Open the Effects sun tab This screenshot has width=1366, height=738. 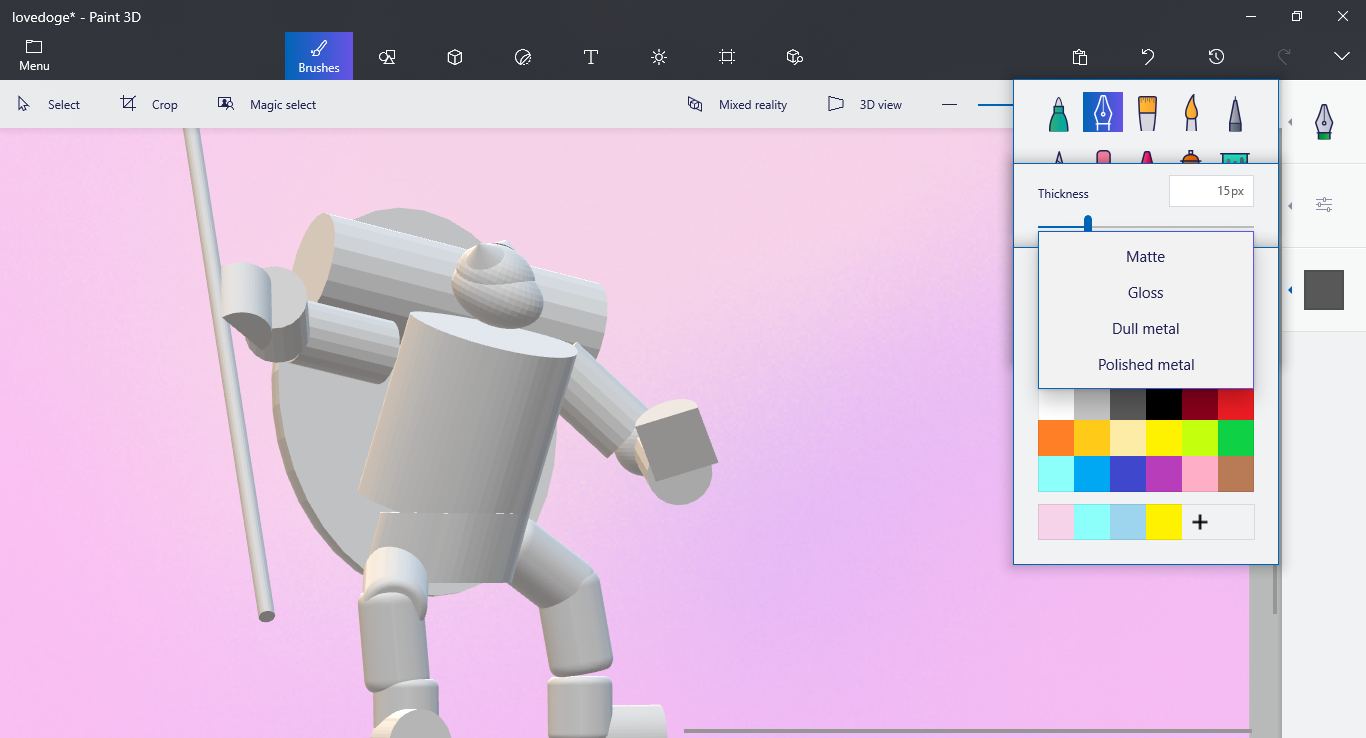(659, 57)
